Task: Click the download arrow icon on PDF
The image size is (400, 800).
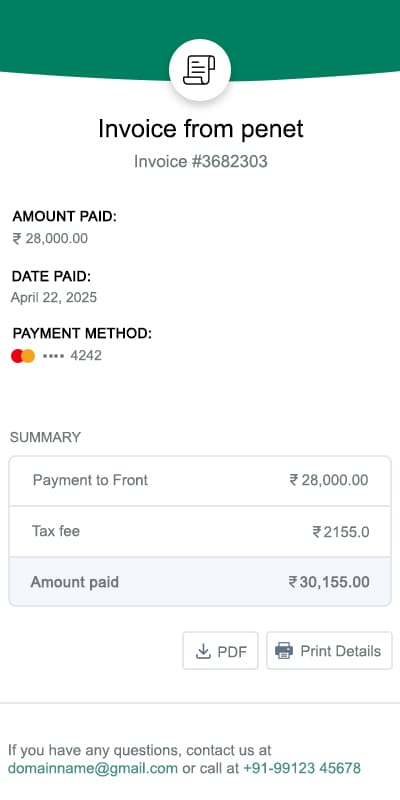Action: (x=203, y=651)
